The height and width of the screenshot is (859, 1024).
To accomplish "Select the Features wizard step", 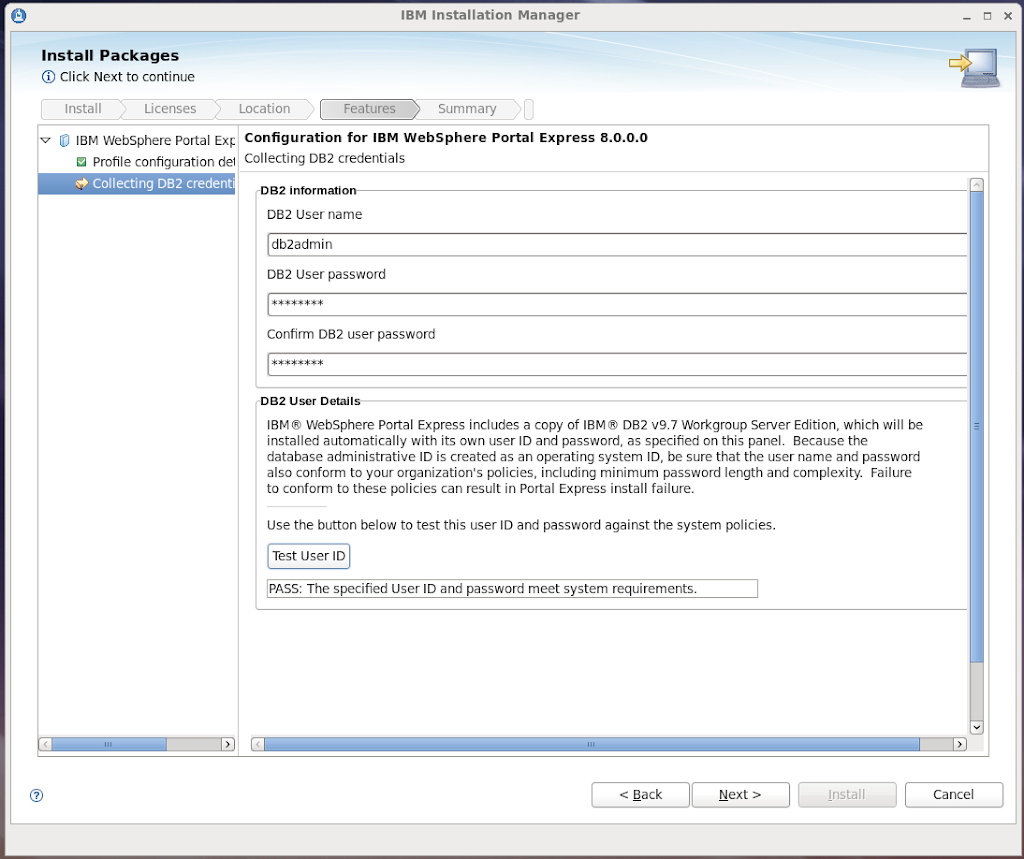I will click(369, 109).
